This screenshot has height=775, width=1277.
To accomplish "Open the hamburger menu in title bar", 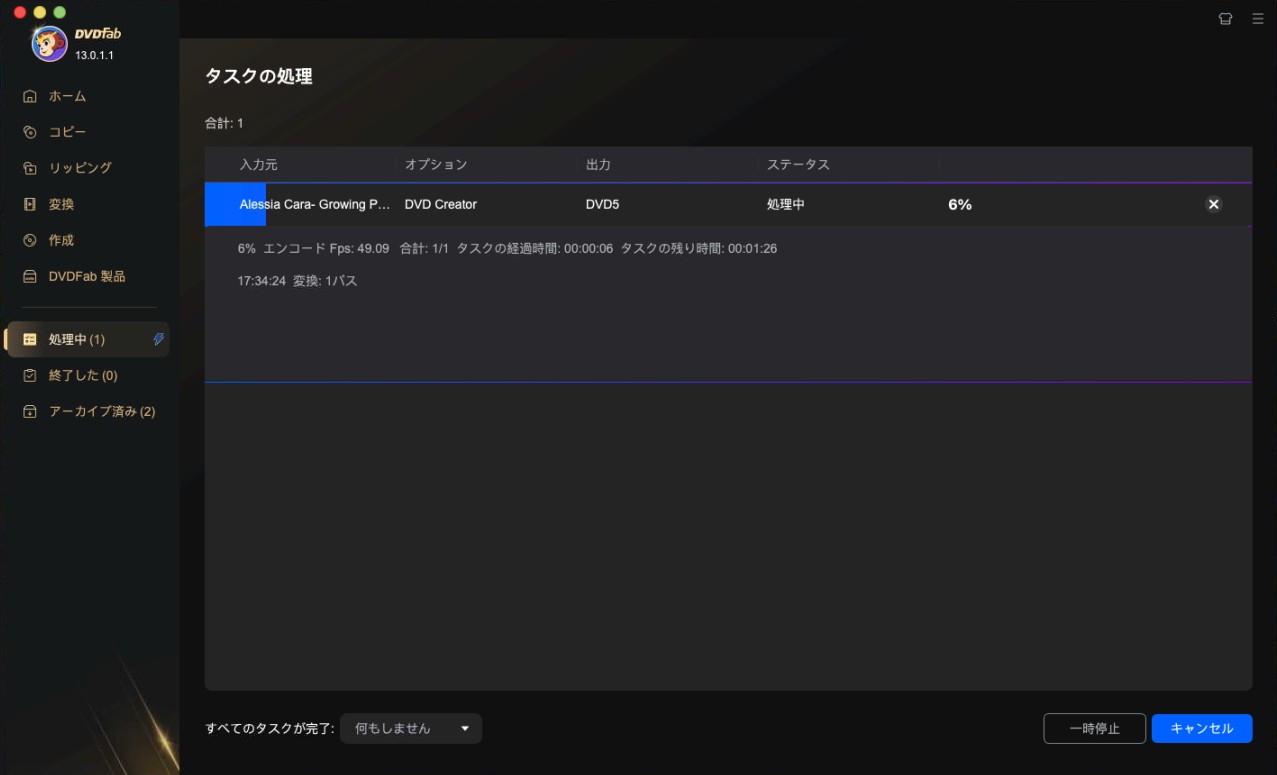I will point(1258,18).
